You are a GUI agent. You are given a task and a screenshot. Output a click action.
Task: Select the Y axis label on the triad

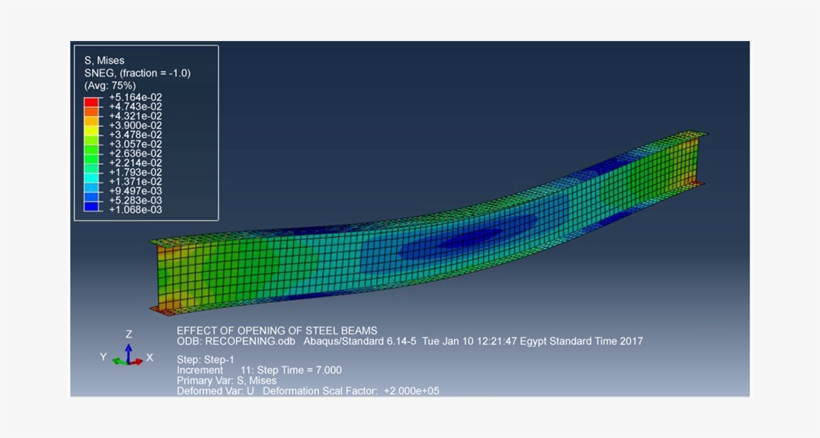[x=103, y=357]
